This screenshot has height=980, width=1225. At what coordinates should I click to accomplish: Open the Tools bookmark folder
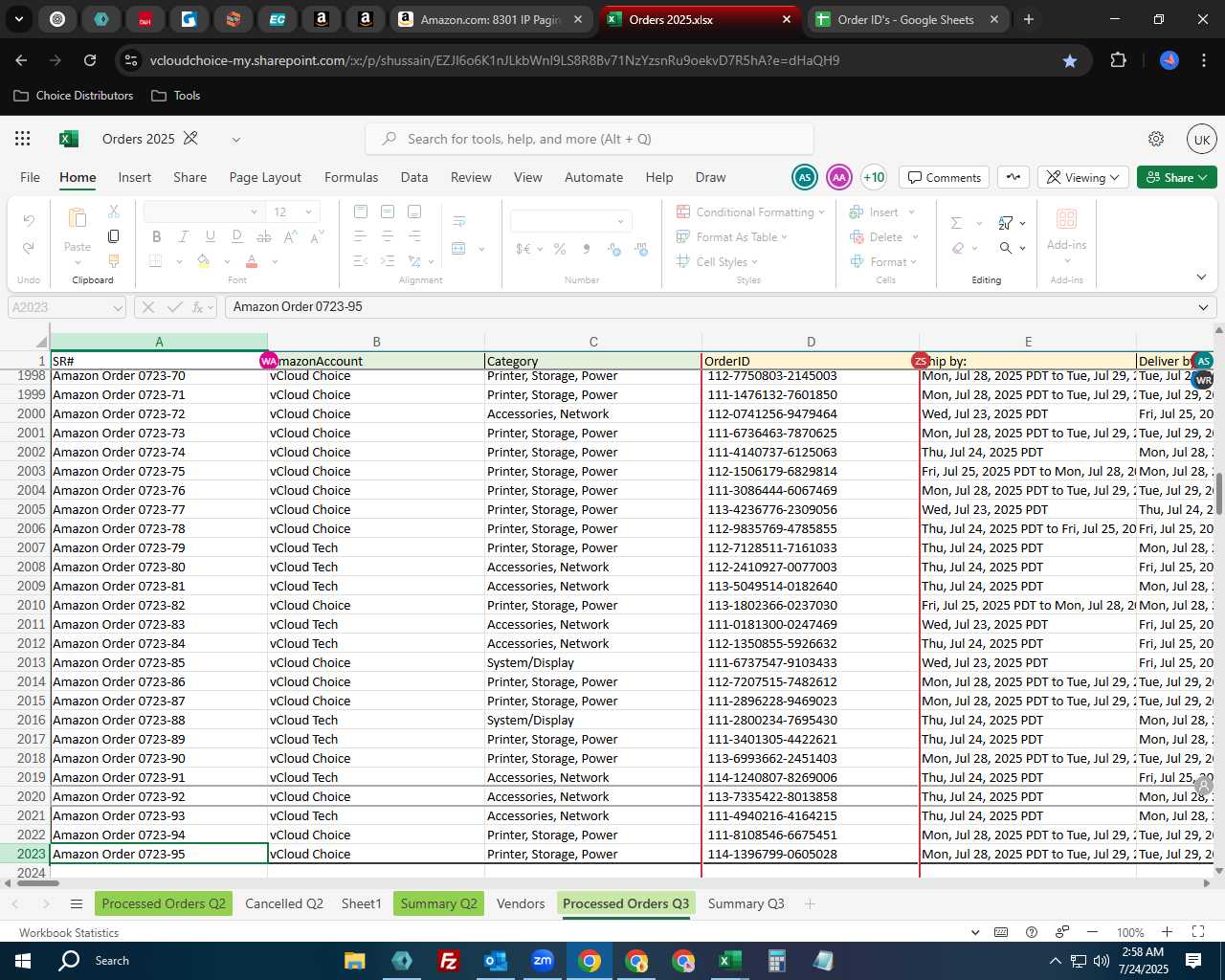point(176,96)
